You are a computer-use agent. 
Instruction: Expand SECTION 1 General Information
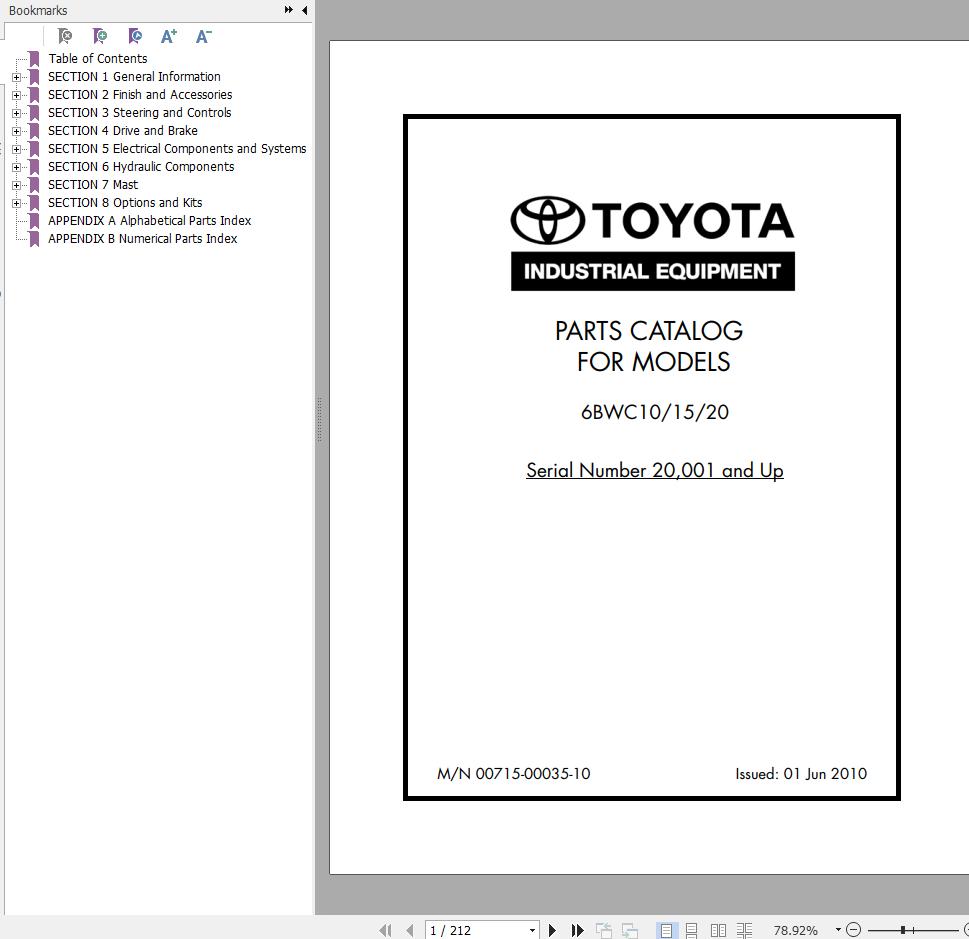coord(16,76)
